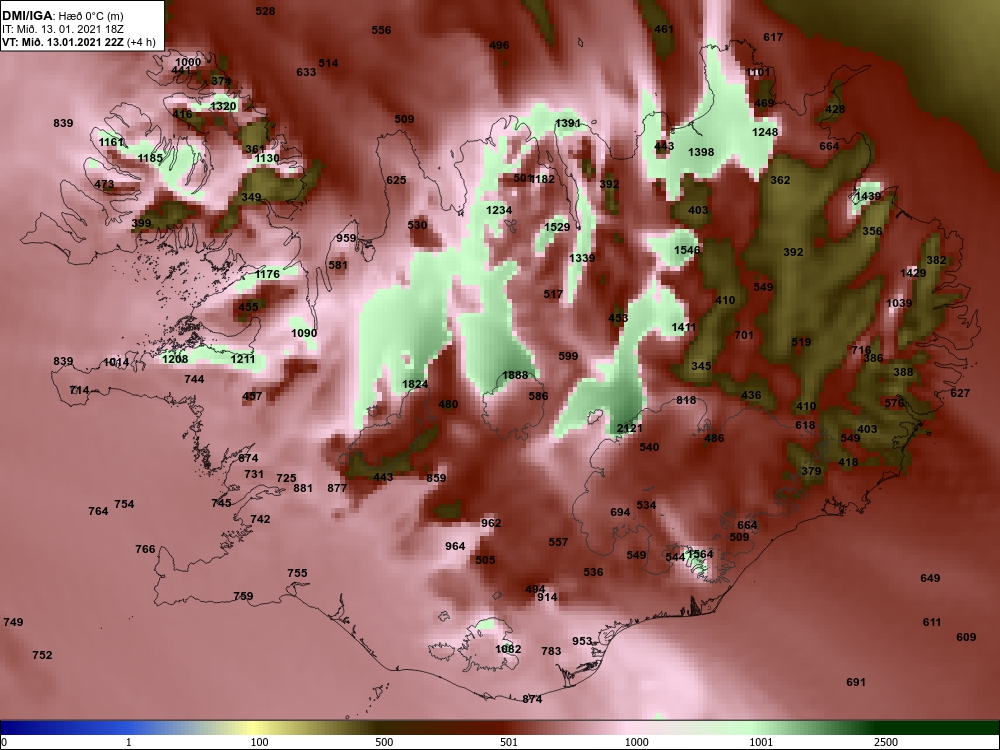Click the map value 1208
1000x750 pixels.
click(x=175, y=359)
